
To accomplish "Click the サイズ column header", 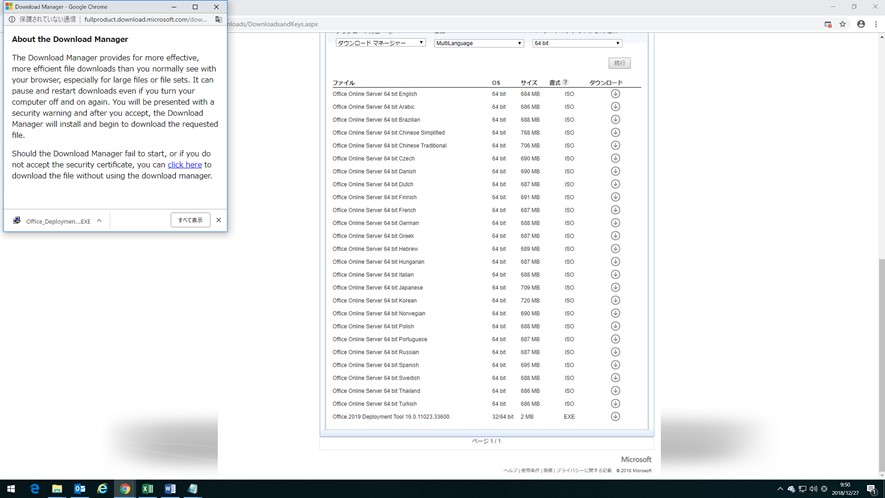I will [529, 82].
